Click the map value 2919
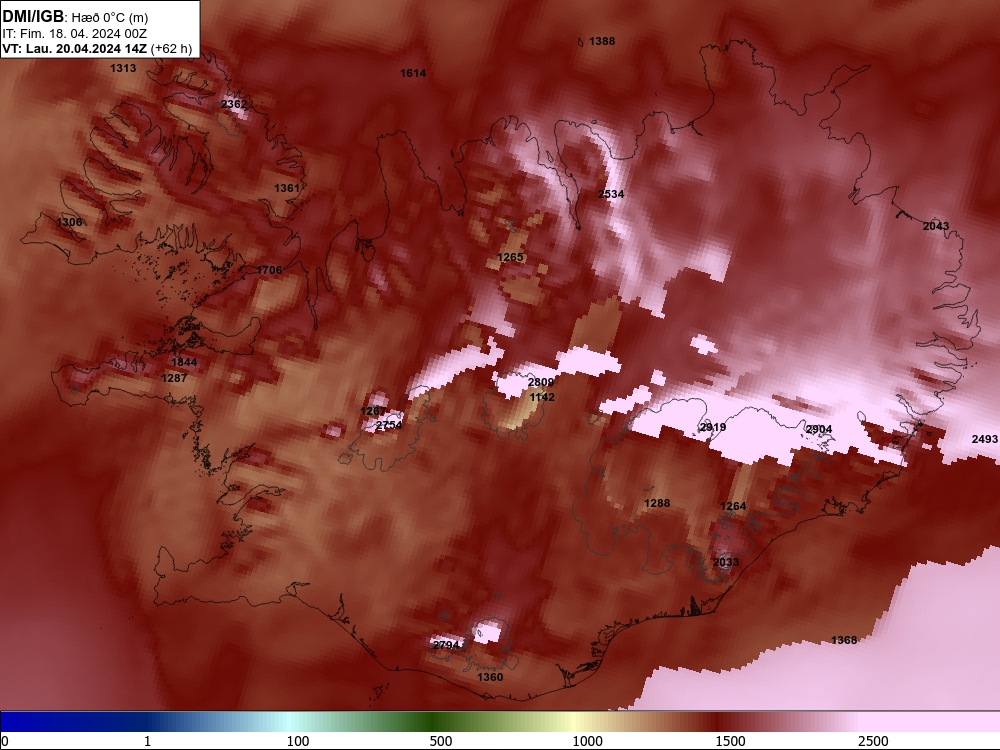 (713, 427)
